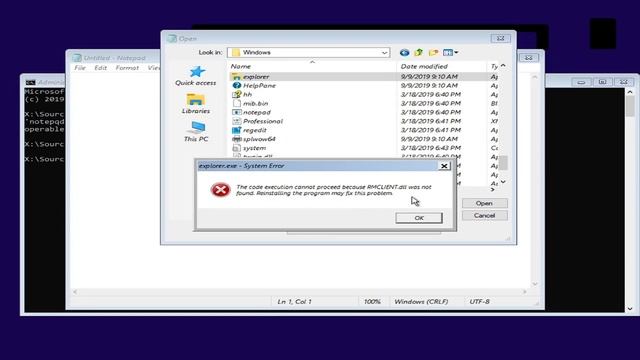
Task: Close the Command Prompt window
Action: (624, 82)
